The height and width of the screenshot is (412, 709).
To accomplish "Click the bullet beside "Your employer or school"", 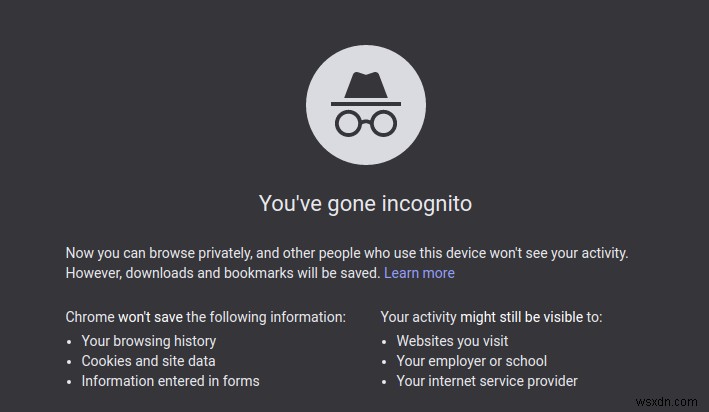I will pos(385,362).
